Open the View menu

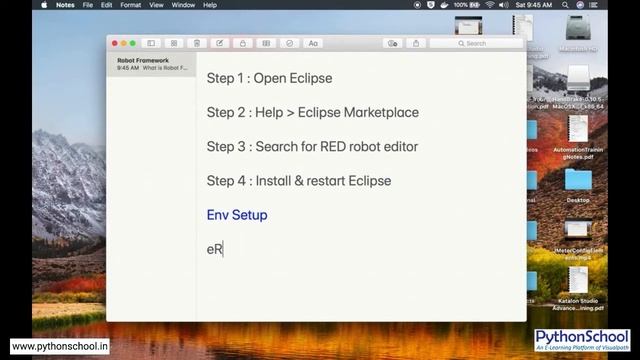pyautogui.click(x=156, y=5)
